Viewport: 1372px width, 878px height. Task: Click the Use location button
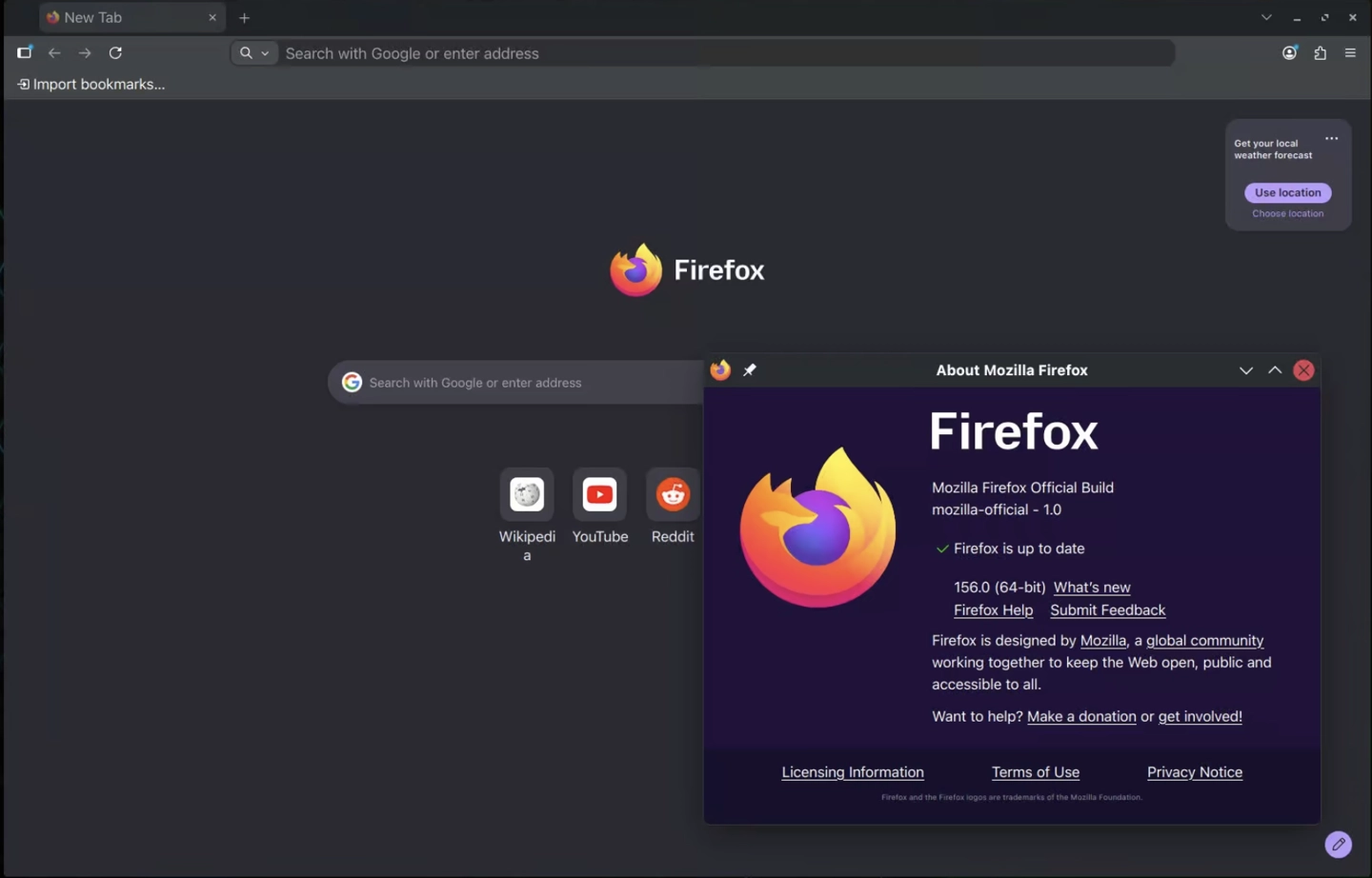[x=1288, y=192]
